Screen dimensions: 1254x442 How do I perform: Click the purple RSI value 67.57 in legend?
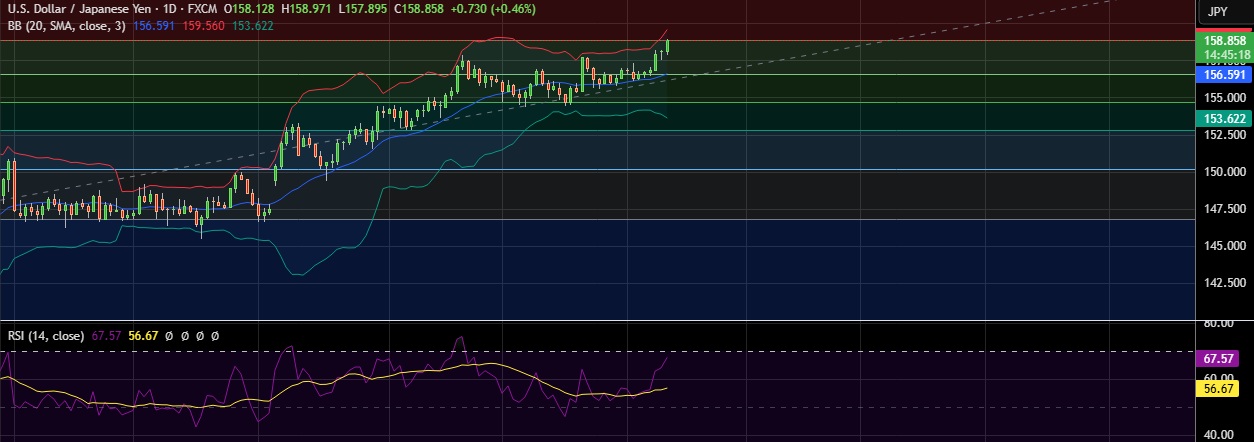(x=105, y=336)
